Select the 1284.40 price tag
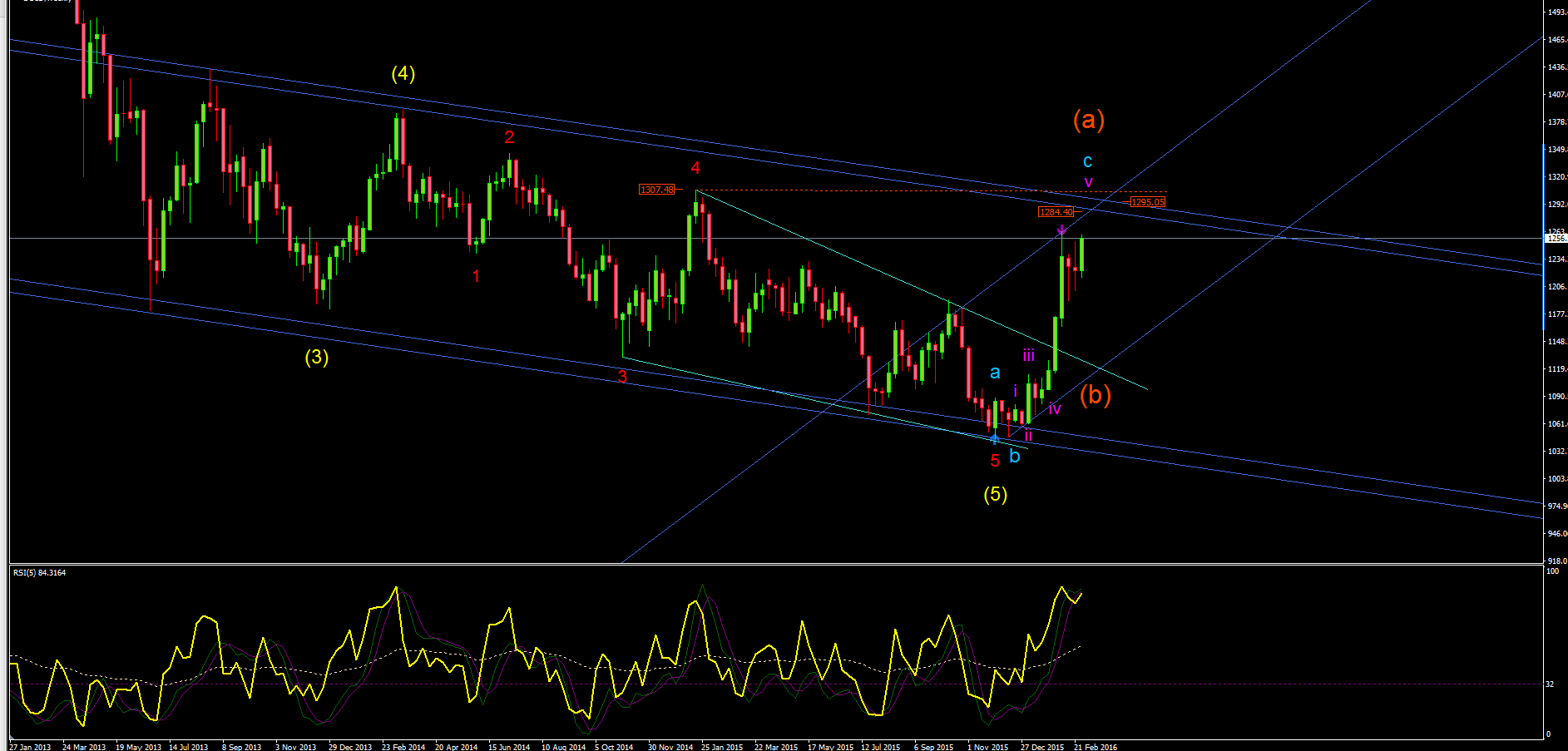The image size is (1568, 751). click(1056, 212)
